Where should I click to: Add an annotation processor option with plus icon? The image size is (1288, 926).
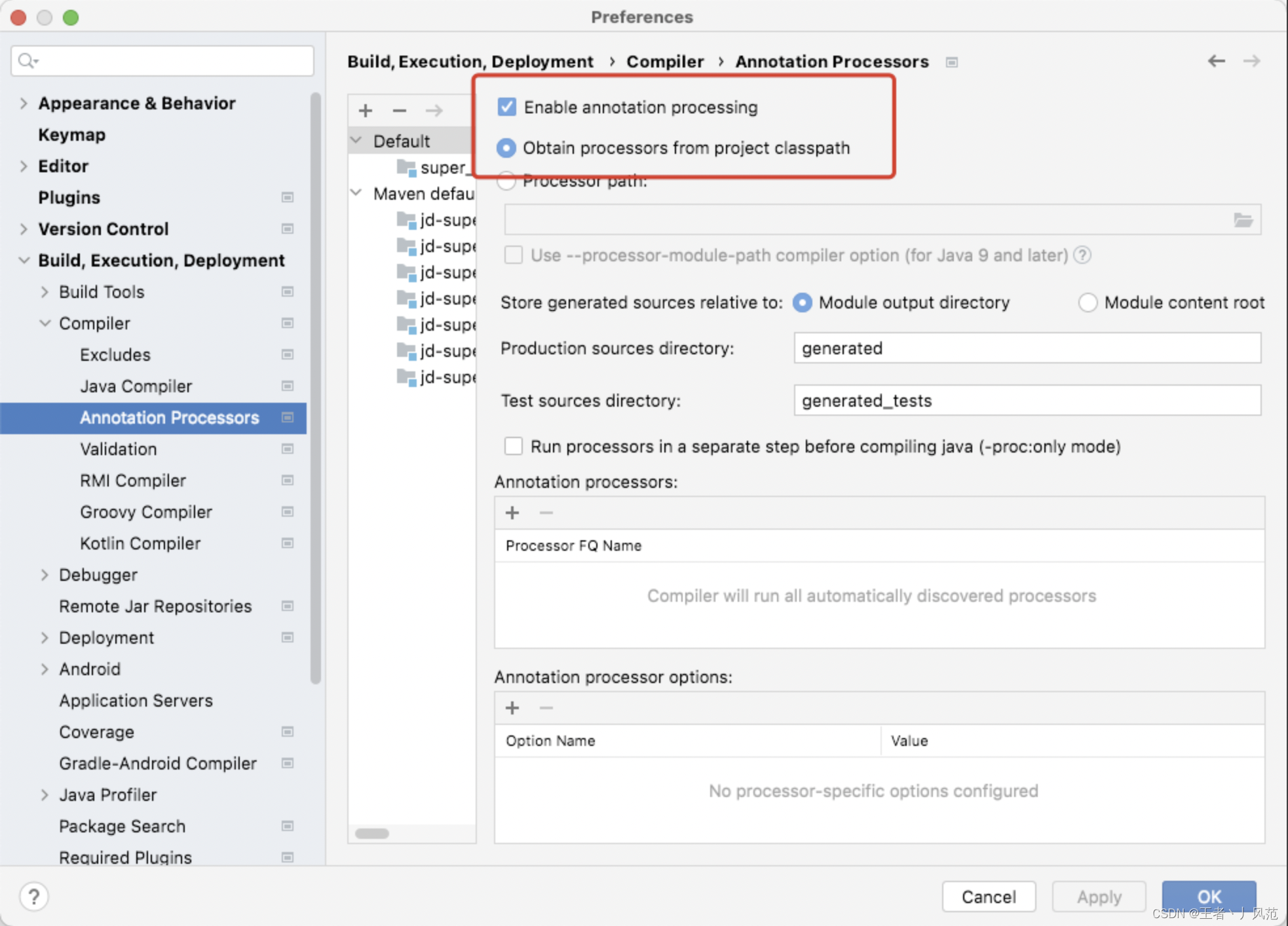tap(512, 708)
